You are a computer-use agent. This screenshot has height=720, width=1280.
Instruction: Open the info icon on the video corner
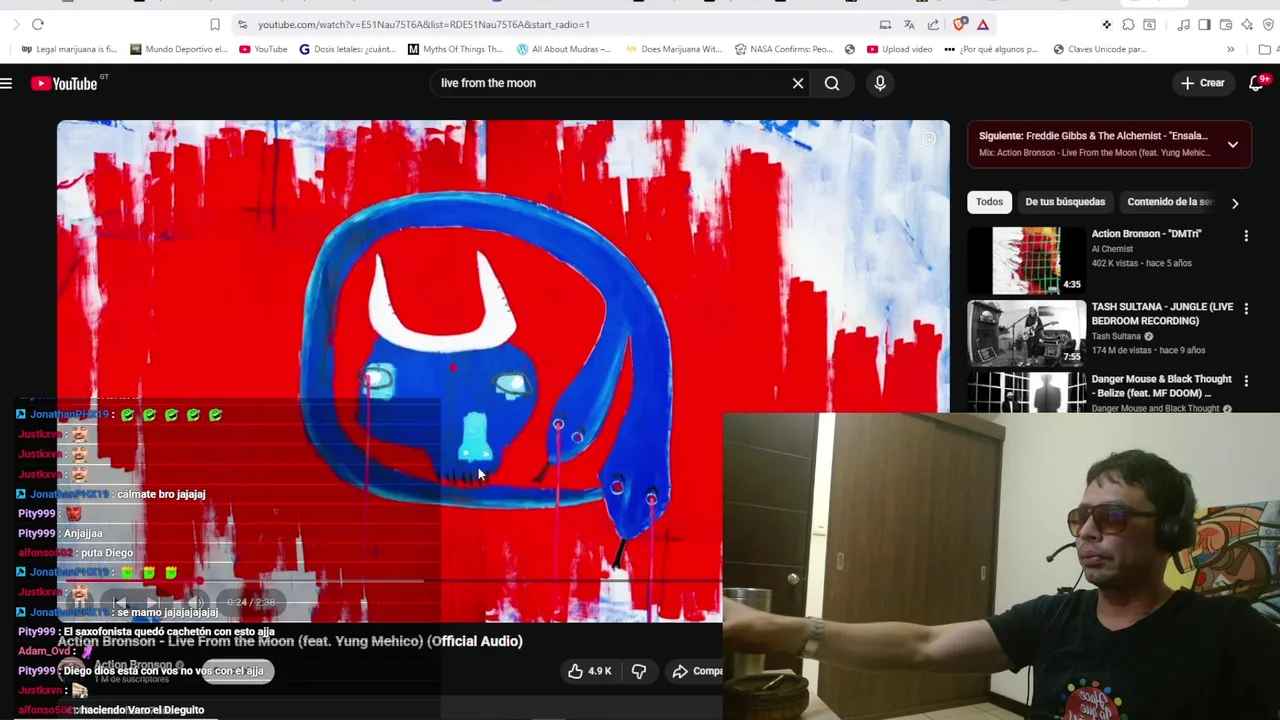pos(929,139)
